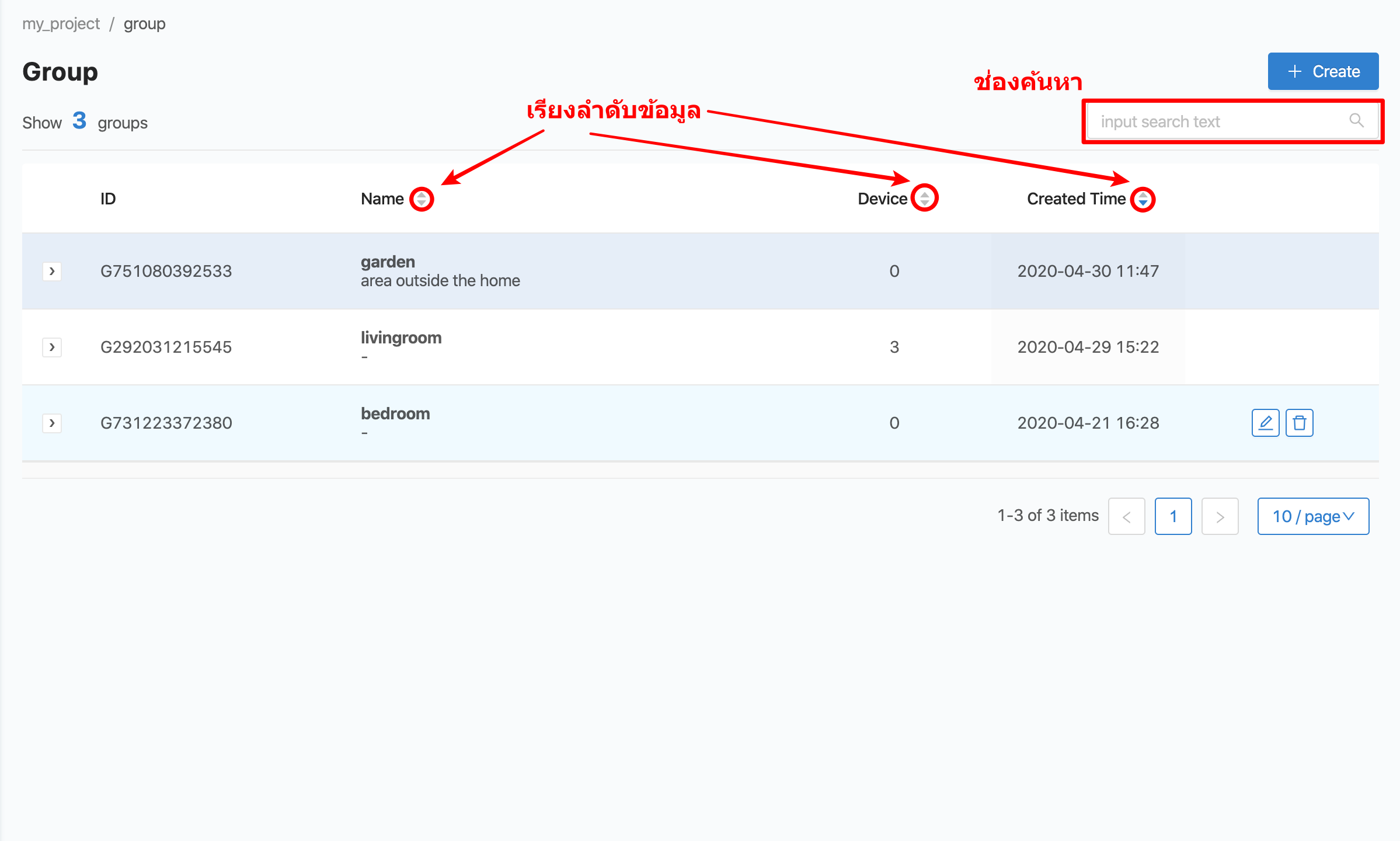Screen dimensions: 1400x841
Task: Expand the livingroom group row
Action: tap(52, 347)
